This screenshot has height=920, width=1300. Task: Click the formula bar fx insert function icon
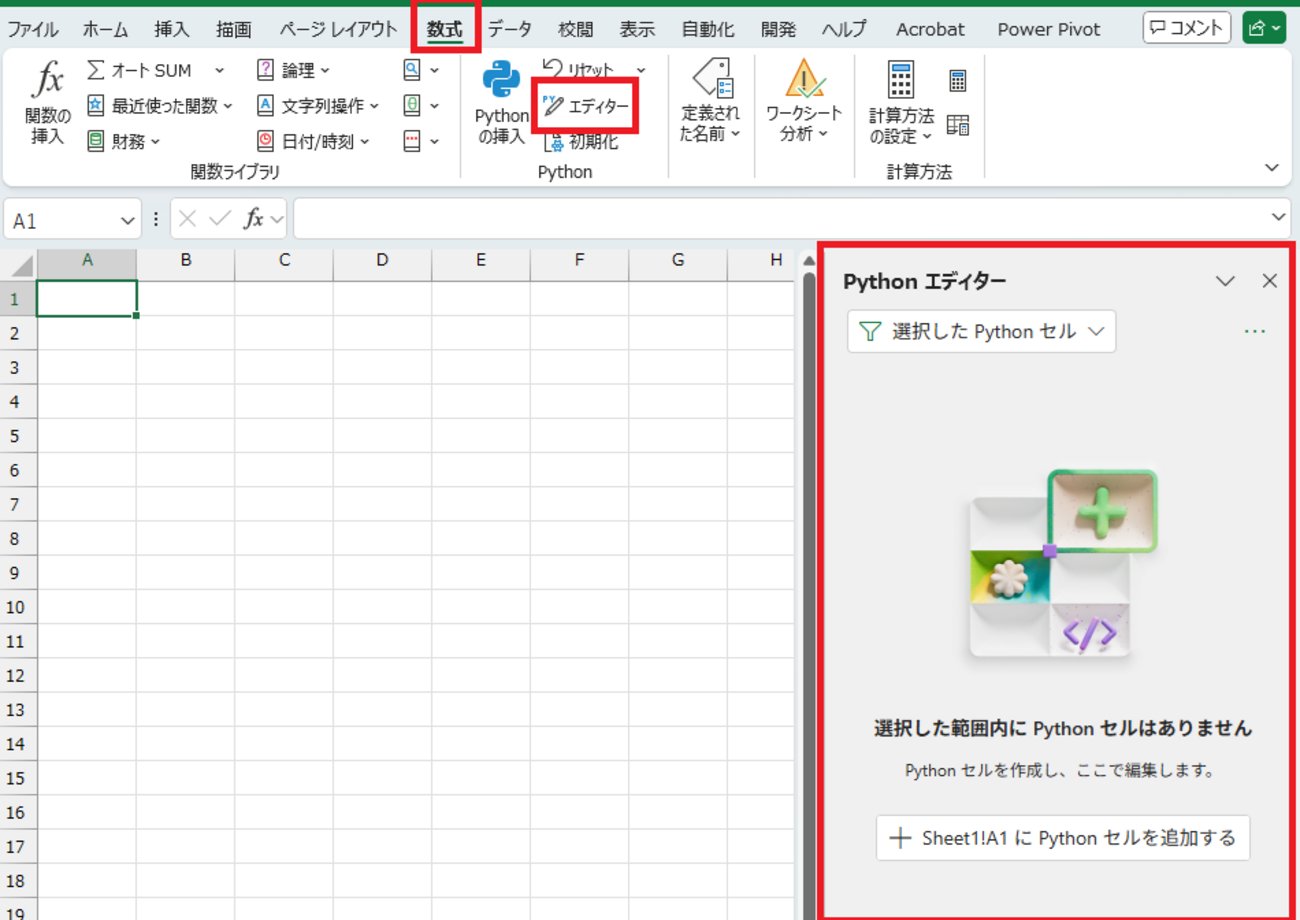tap(254, 219)
